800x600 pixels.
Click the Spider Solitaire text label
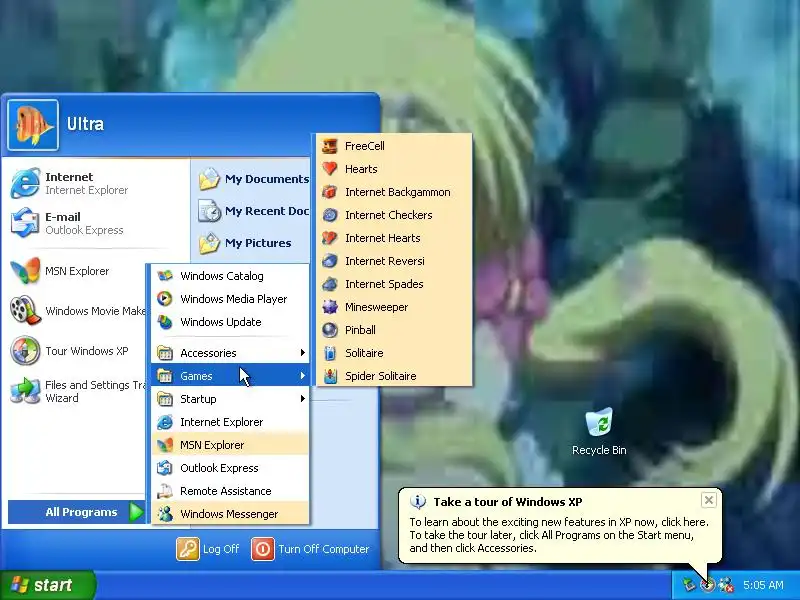point(381,376)
